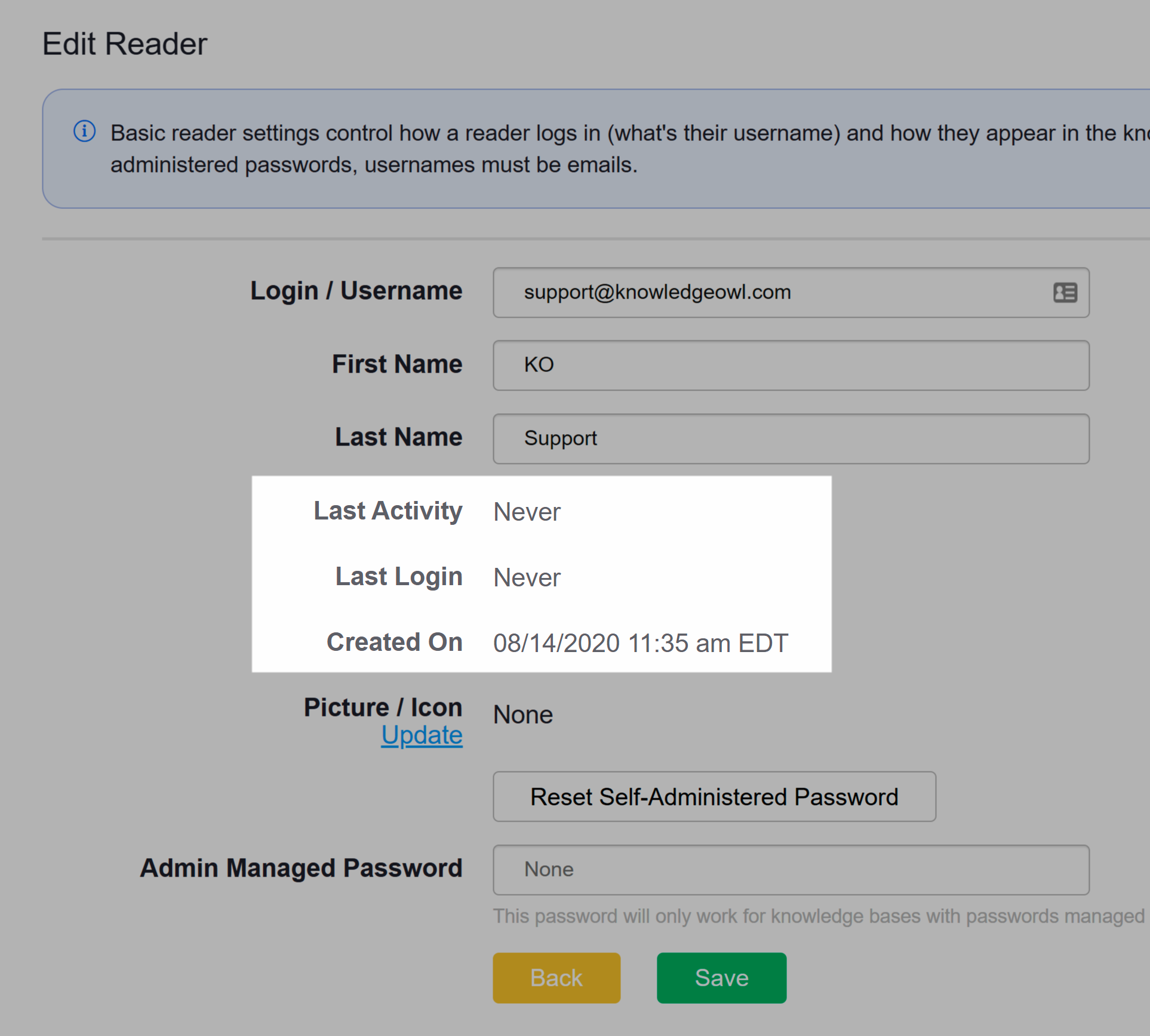Click the password help text below field
This screenshot has width=1150, height=1036.
click(818, 916)
